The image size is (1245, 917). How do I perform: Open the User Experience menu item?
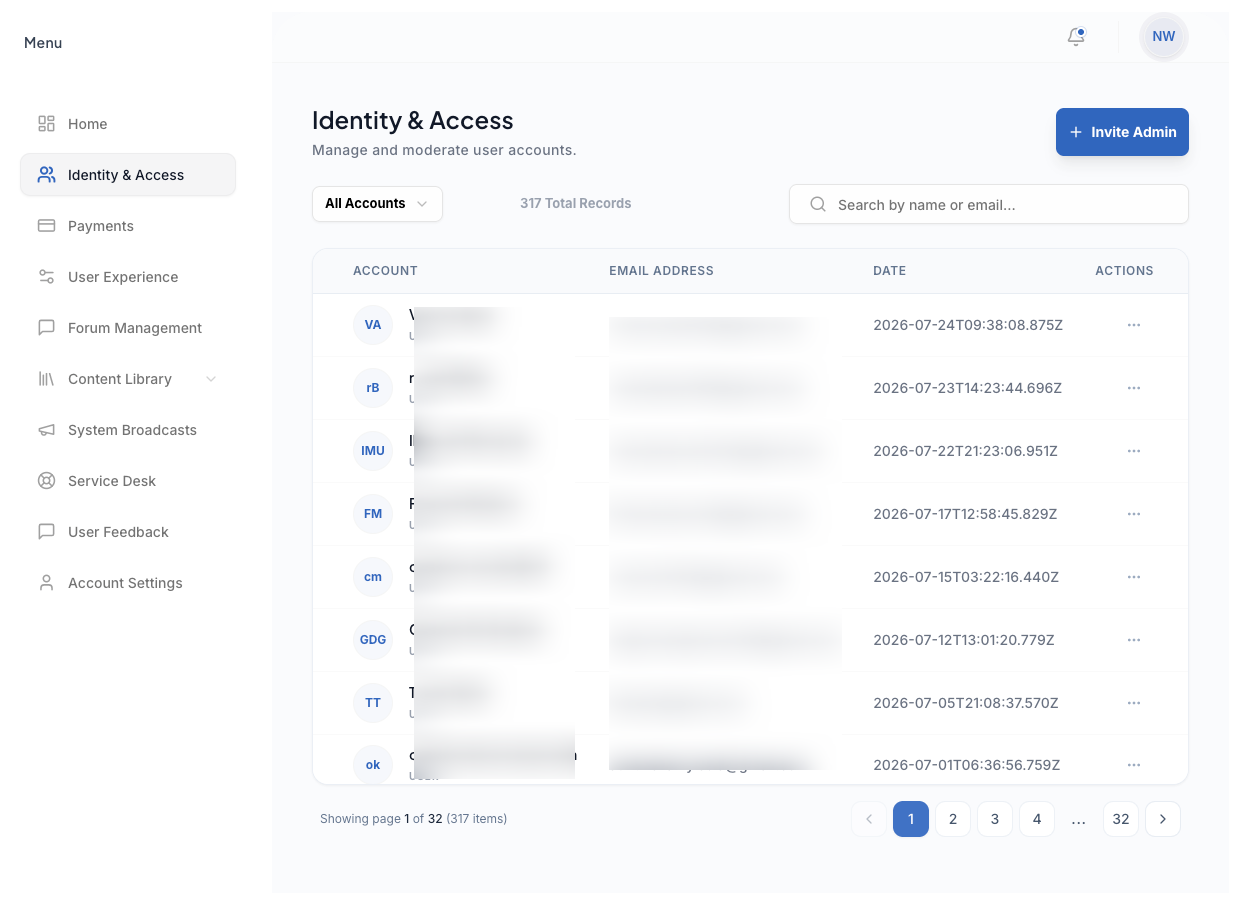coord(128,277)
